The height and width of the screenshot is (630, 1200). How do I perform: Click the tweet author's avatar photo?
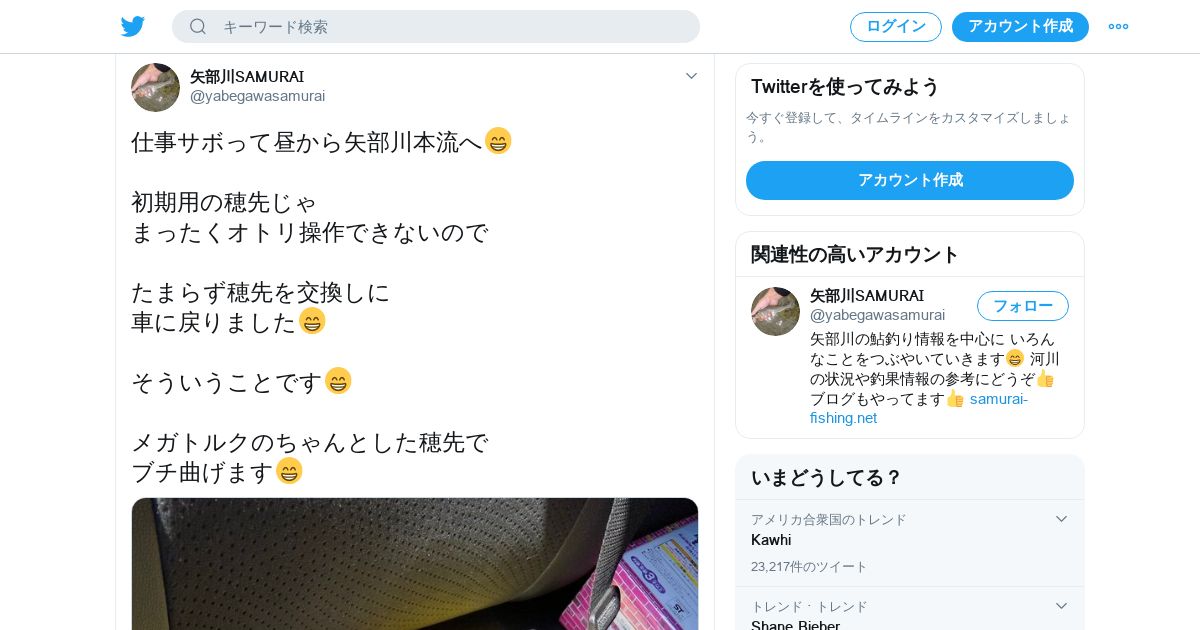155,87
